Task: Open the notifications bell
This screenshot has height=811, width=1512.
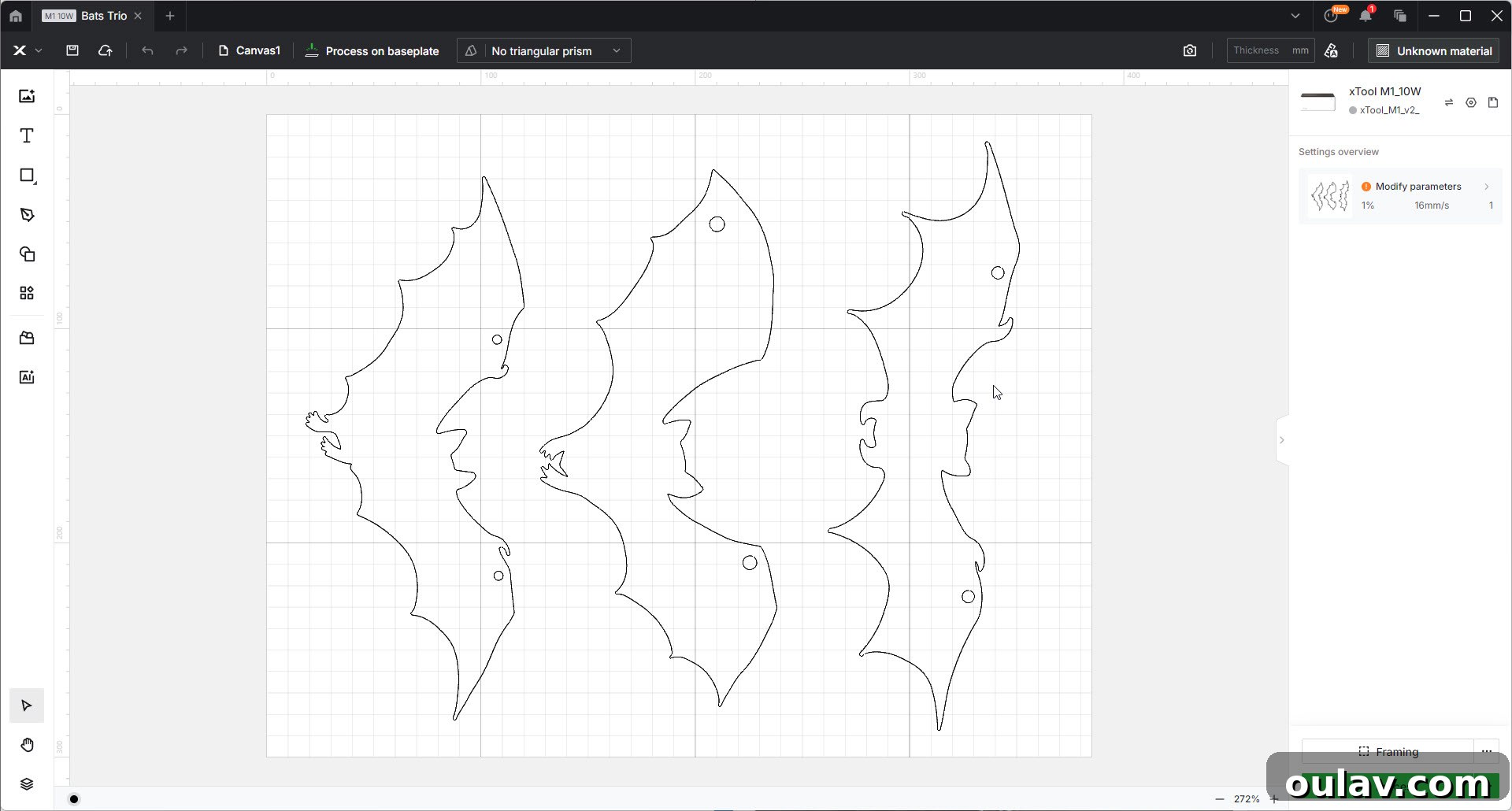Action: click(1366, 16)
